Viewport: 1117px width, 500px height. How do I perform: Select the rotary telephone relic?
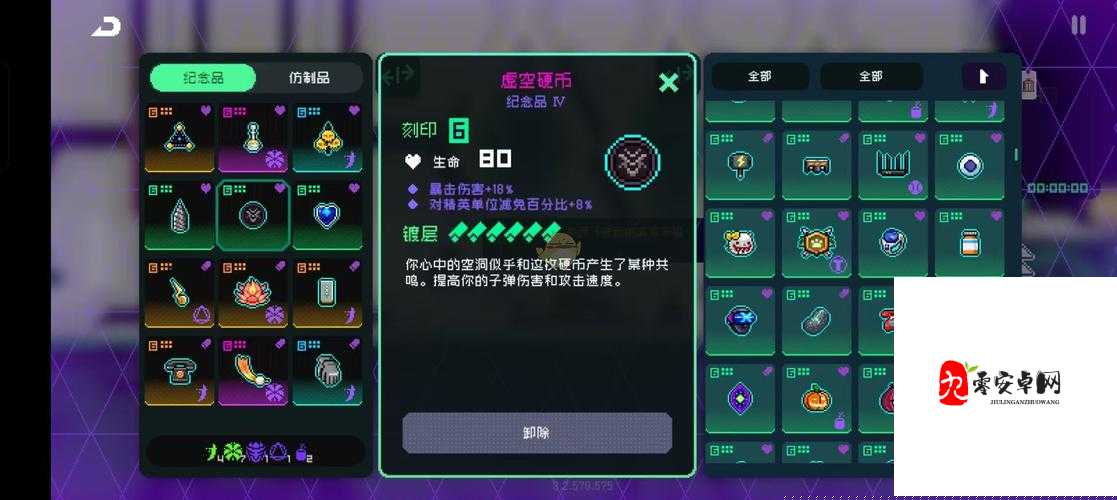[x=180, y=371]
